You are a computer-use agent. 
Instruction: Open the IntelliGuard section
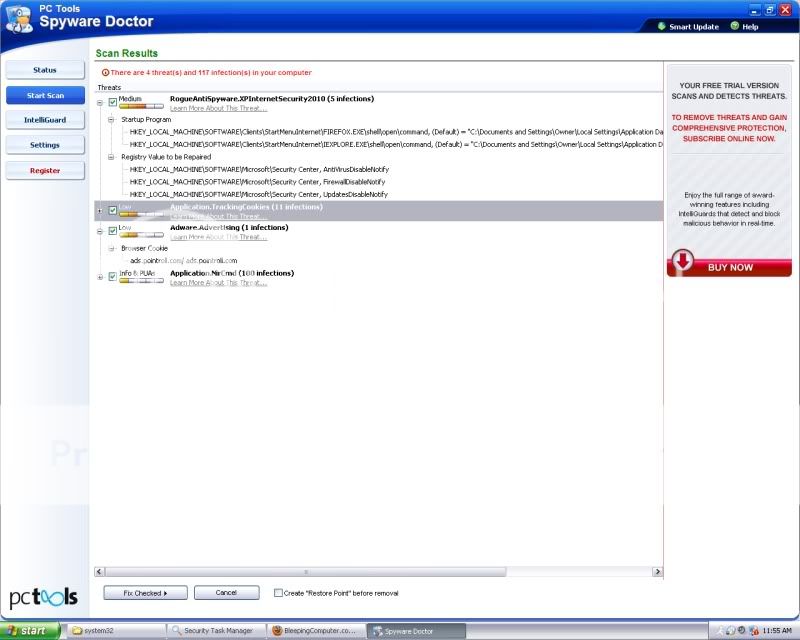[45, 120]
